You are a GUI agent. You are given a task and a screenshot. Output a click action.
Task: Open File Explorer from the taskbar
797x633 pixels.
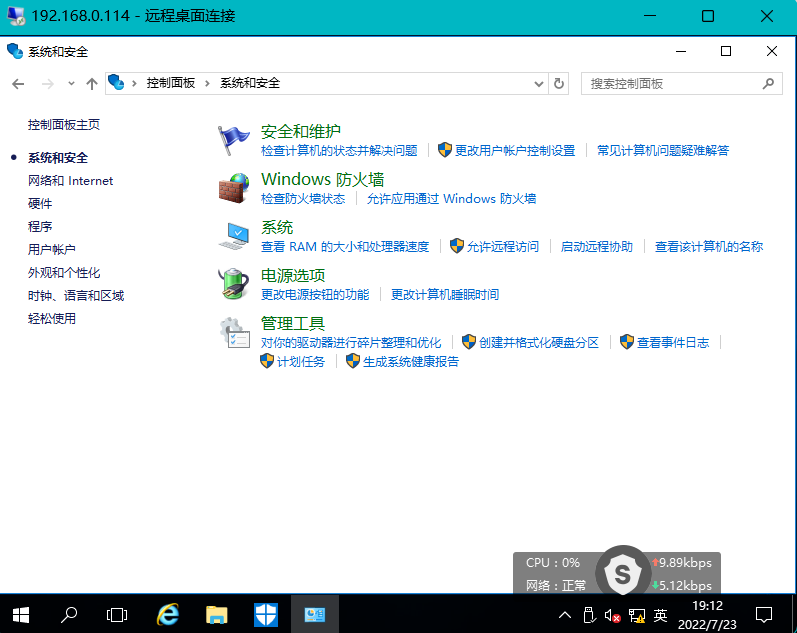point(217,615)
